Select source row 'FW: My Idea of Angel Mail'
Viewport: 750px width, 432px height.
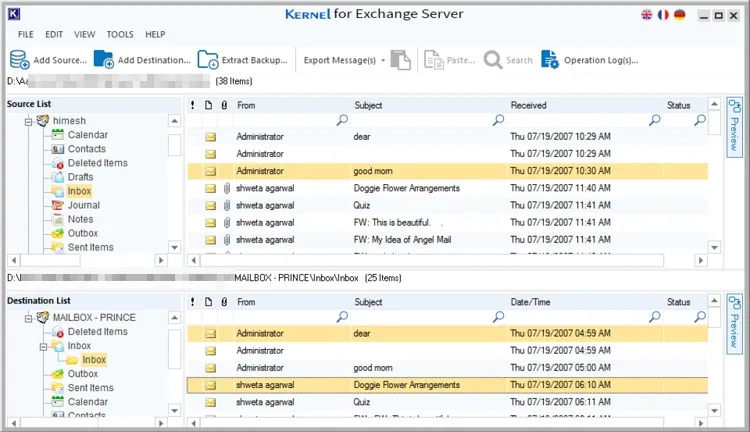click(447, 240)
